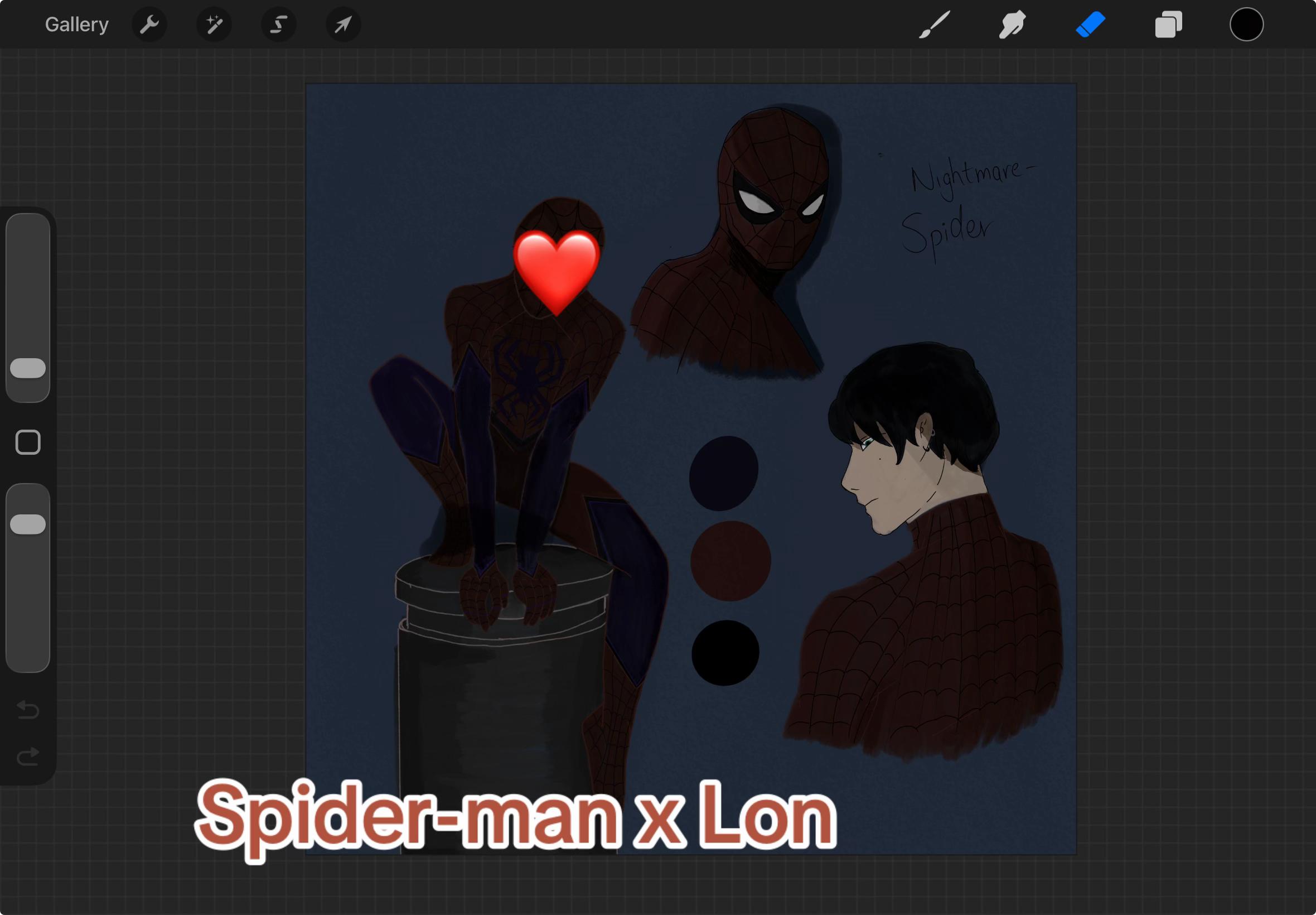Click the brush opacity slider handle
This screenshot has width=1316, height=915.
pyautogui.click(x=28, y=524)
